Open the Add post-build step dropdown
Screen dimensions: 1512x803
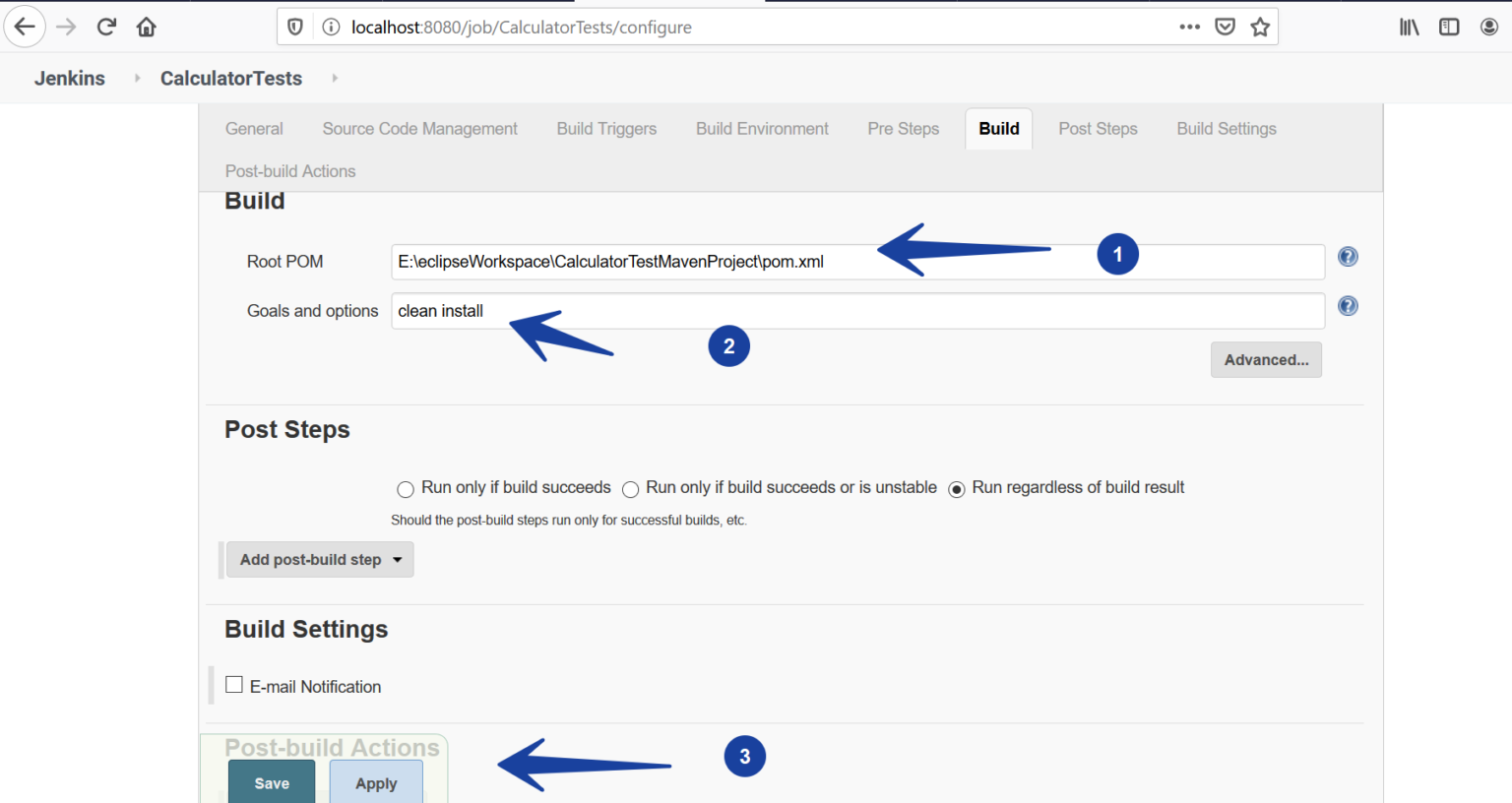tap(320, 559)
